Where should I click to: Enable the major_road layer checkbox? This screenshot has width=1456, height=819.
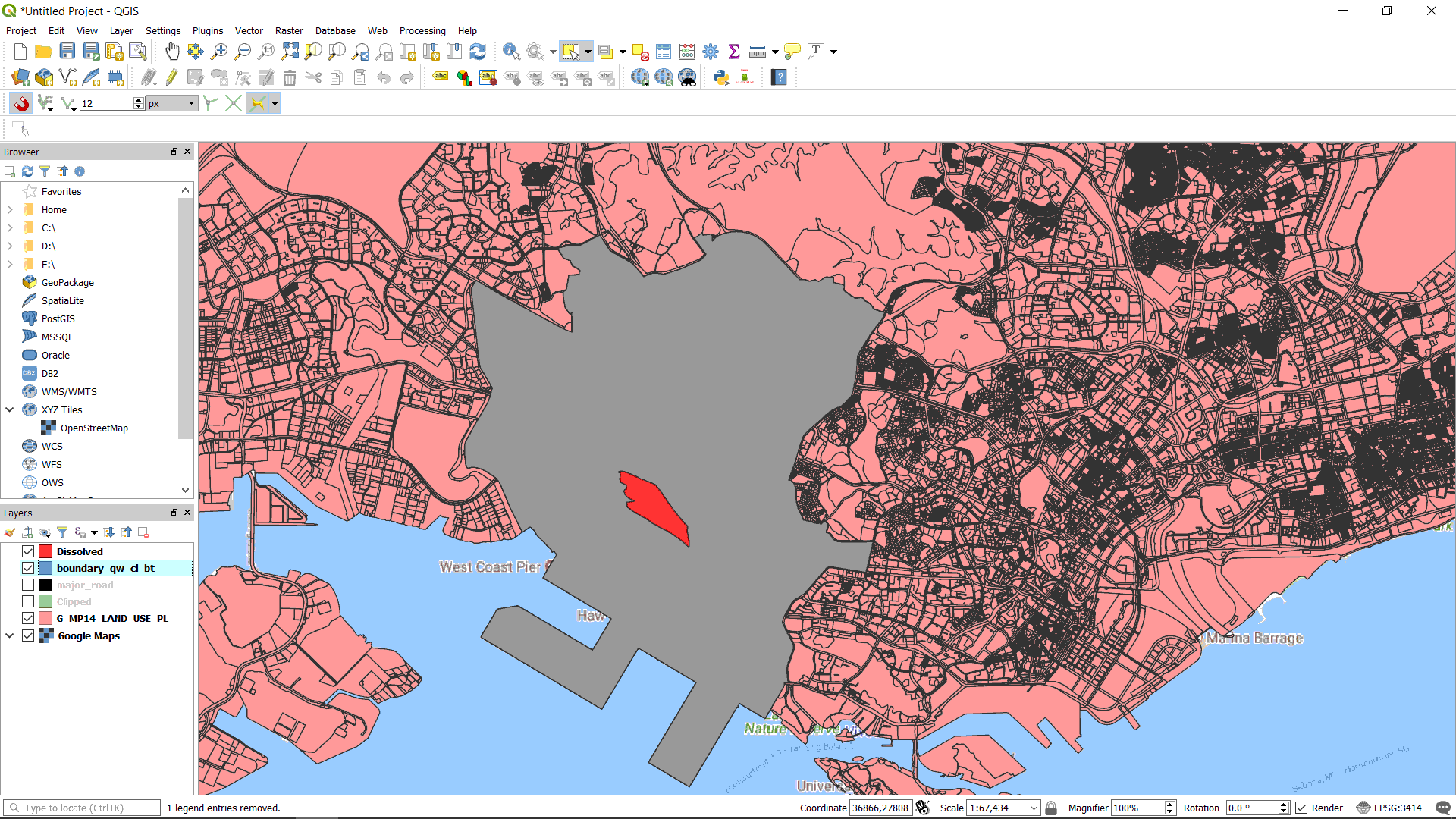[x=28, y=585]
